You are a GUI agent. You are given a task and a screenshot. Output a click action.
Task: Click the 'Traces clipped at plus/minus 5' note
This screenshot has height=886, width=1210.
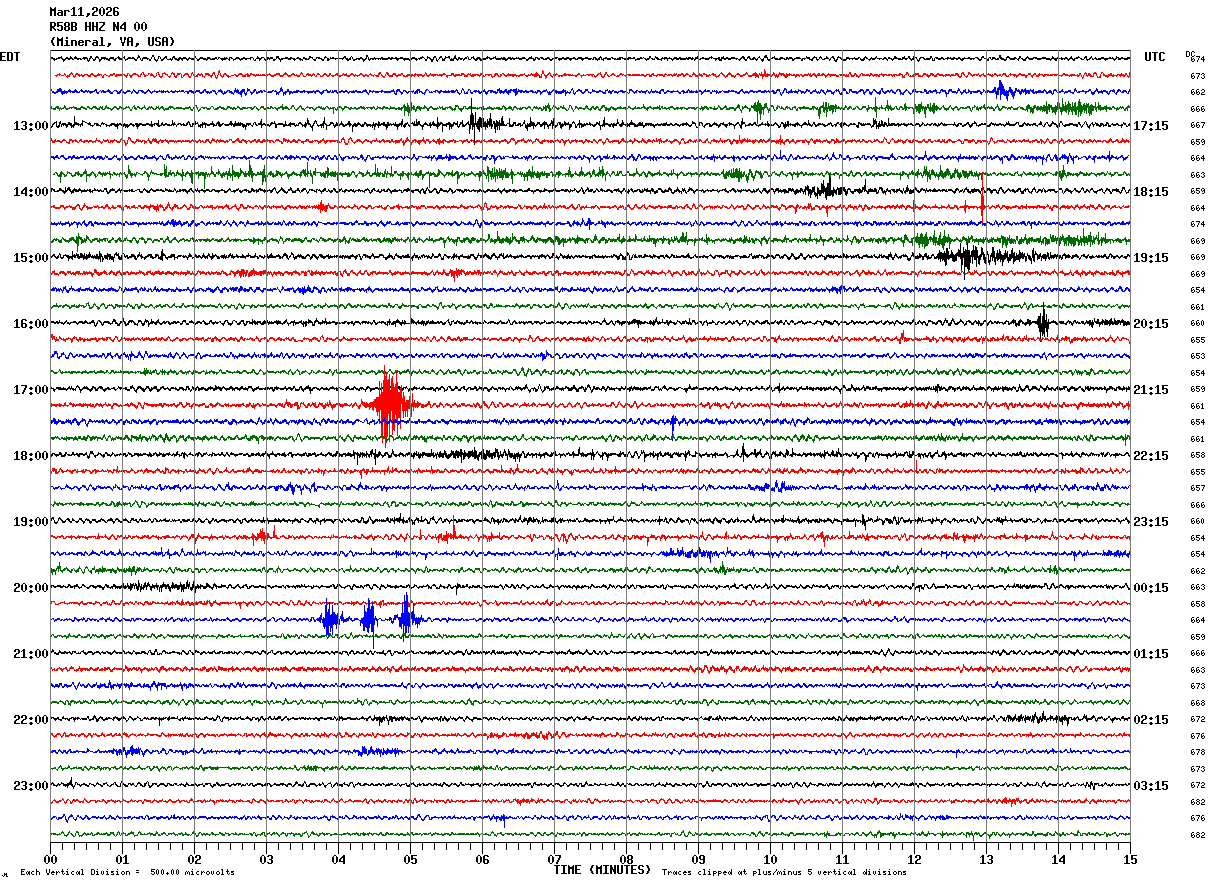[x=784, y=873]
